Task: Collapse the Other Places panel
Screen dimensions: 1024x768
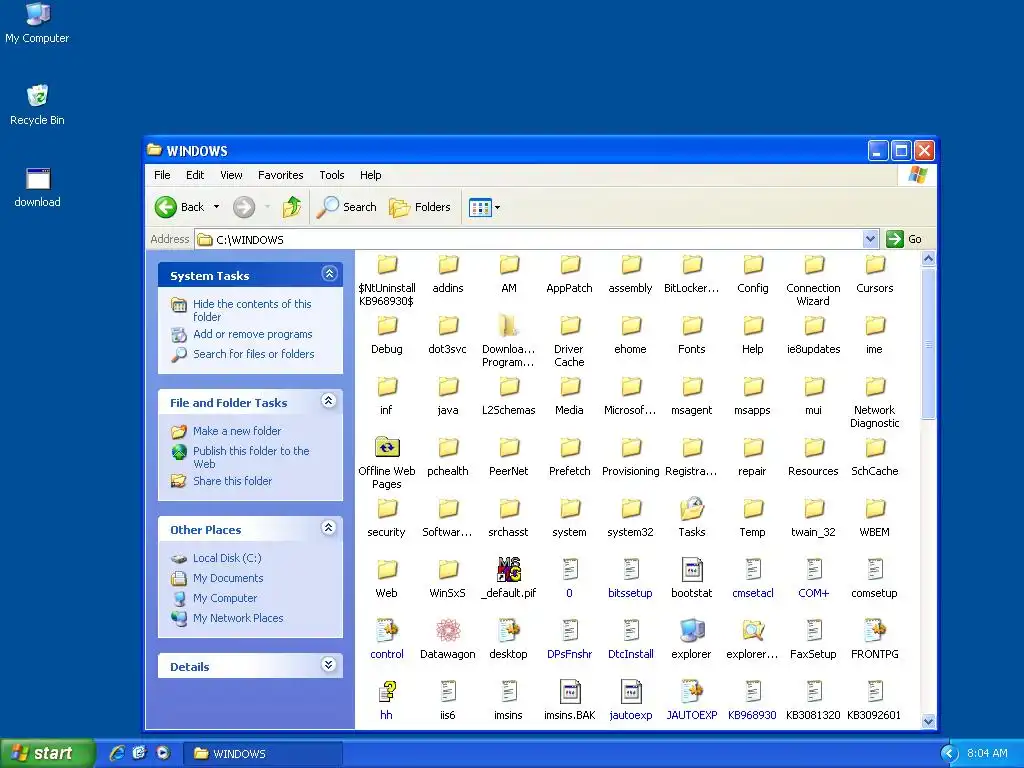Action: [x=328, y=528]
